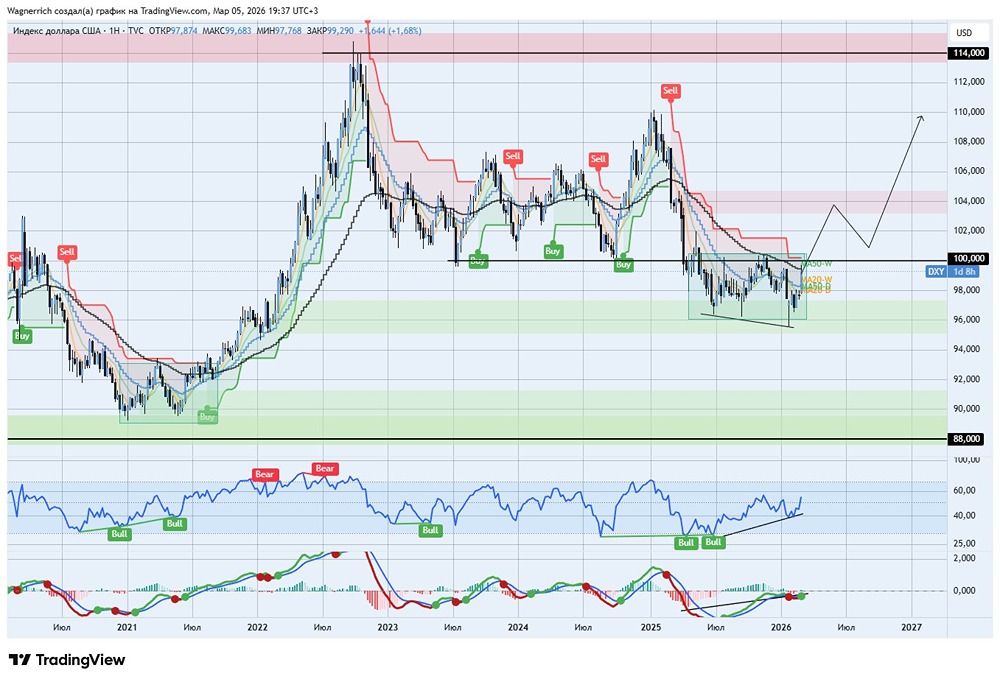
Task: Select the Sell marker above the mid-2023 top
Action: click(512, 157)
